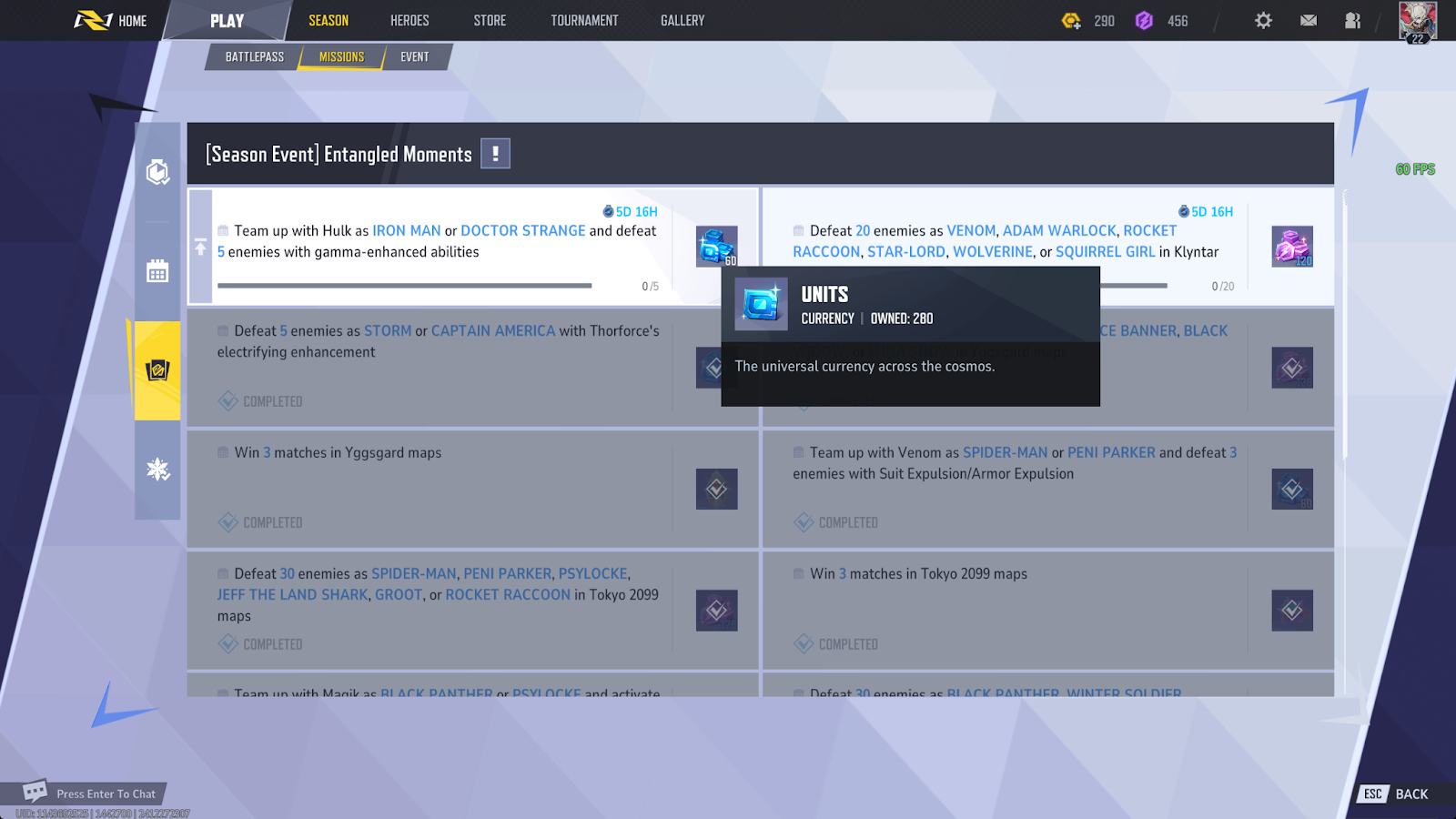Screen dimensions: 1456x819
Task: Click the STAR-LORD hero link
Action: 906,251
